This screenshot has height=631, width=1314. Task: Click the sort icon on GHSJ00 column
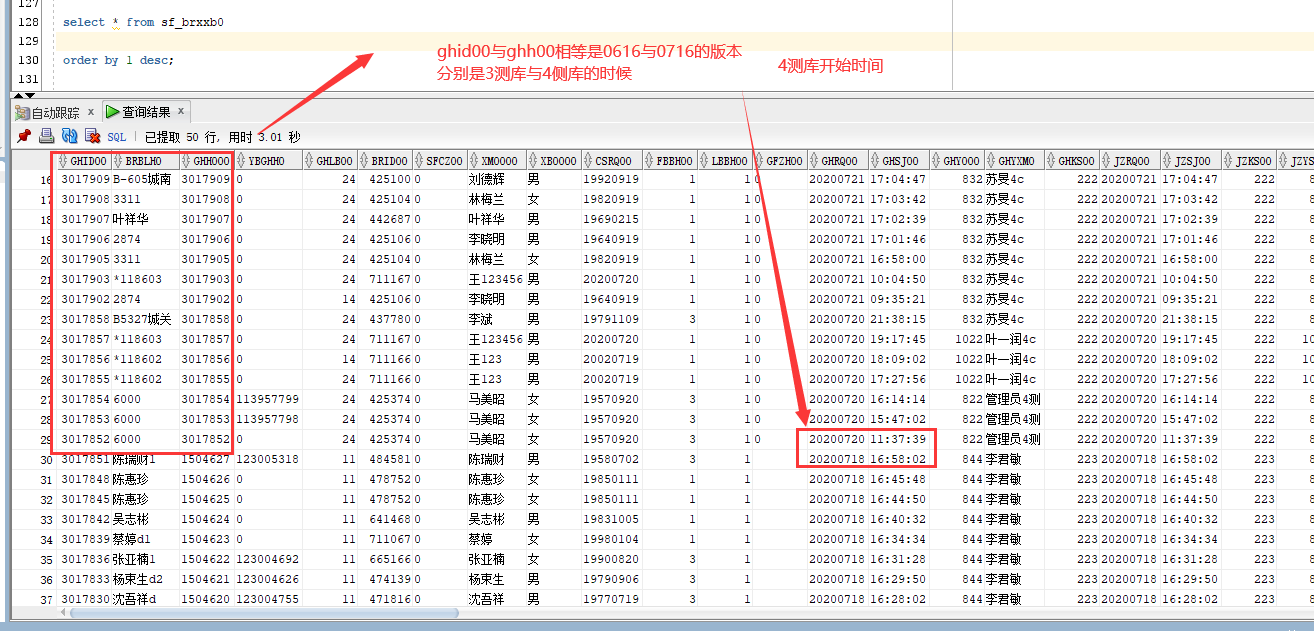876,160
